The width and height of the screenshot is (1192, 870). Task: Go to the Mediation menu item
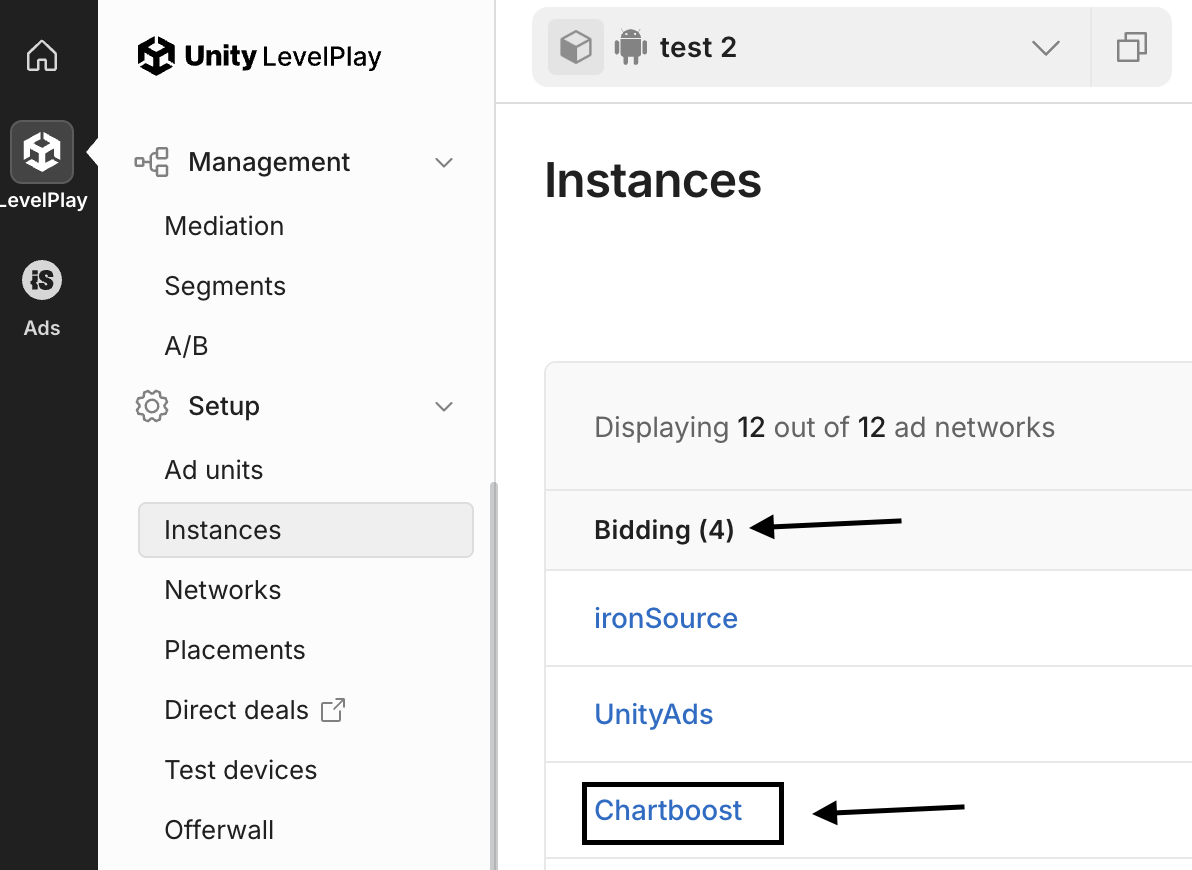tap(224, 226)
